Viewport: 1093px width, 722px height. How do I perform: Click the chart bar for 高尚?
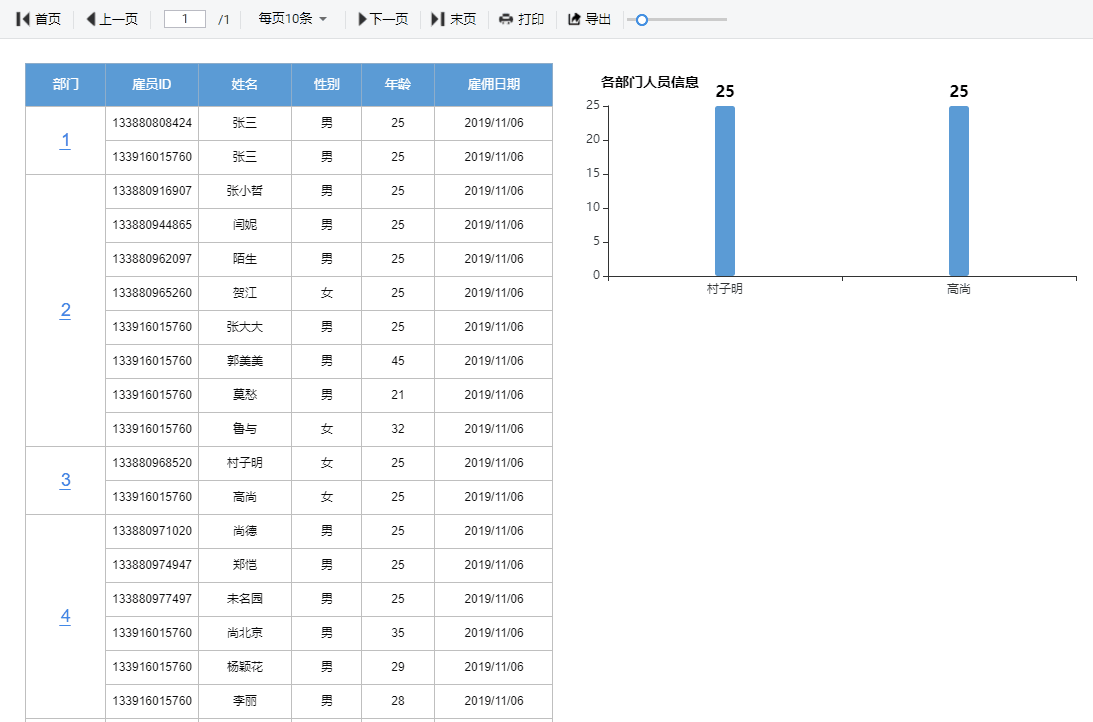point(958,191)
